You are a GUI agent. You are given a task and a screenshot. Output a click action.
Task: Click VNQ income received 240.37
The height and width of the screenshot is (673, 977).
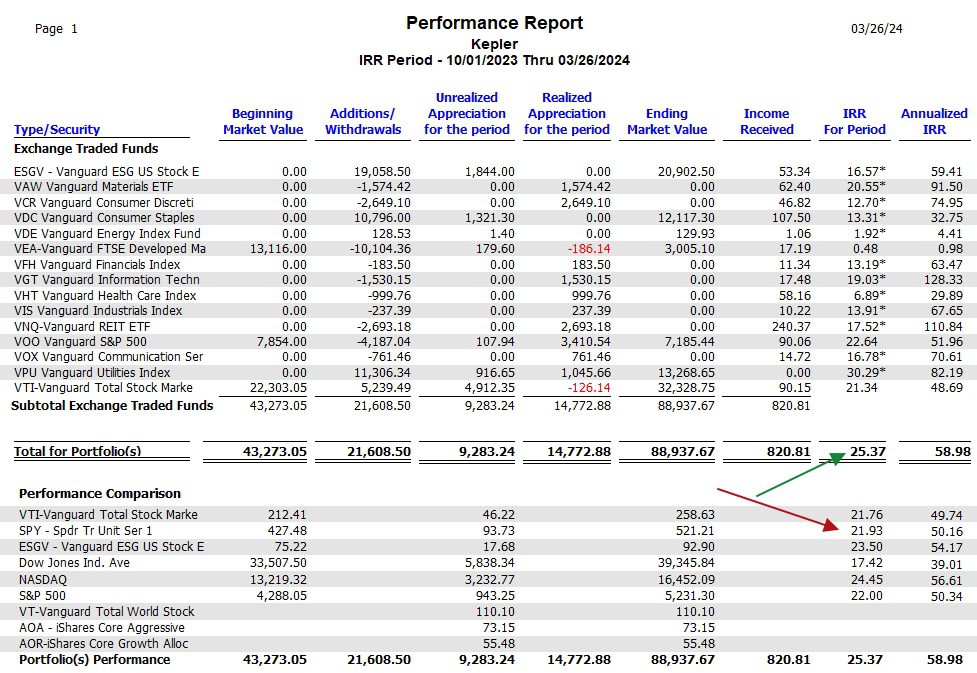click(791, 327)
